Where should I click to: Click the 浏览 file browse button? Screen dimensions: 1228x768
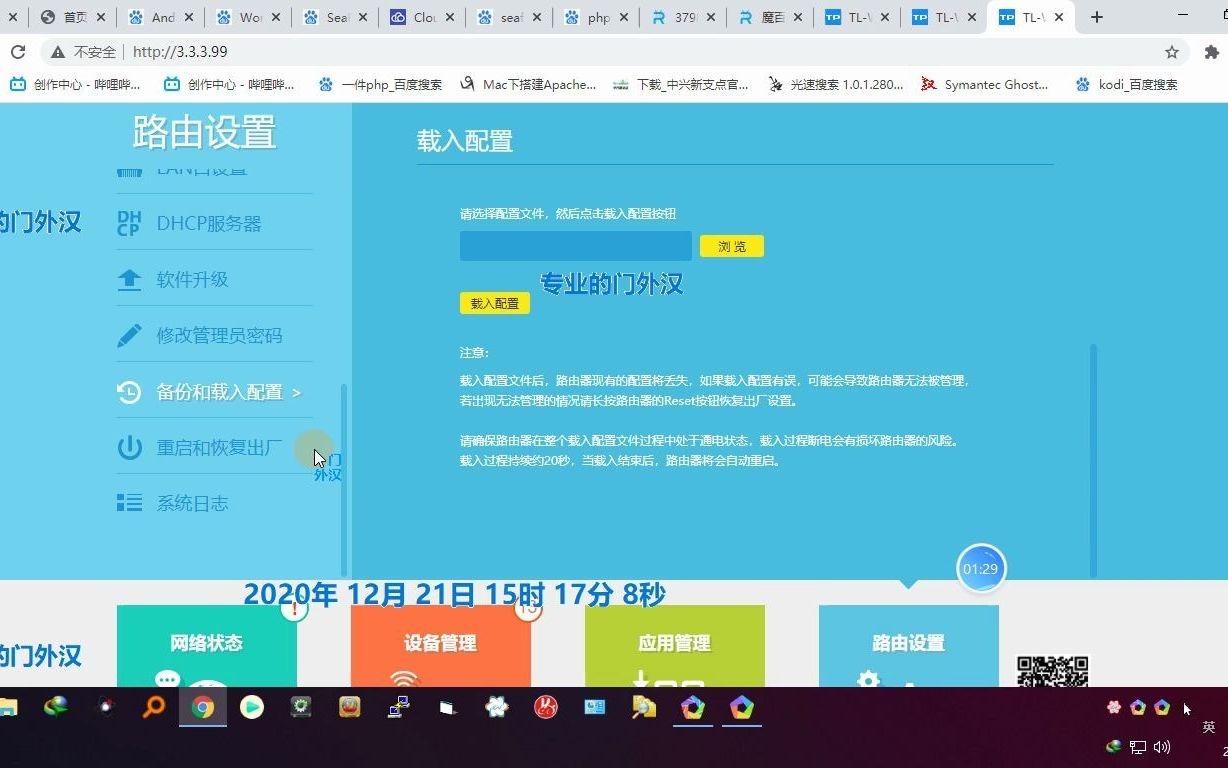pyautogui.click(x=731, y=245)
